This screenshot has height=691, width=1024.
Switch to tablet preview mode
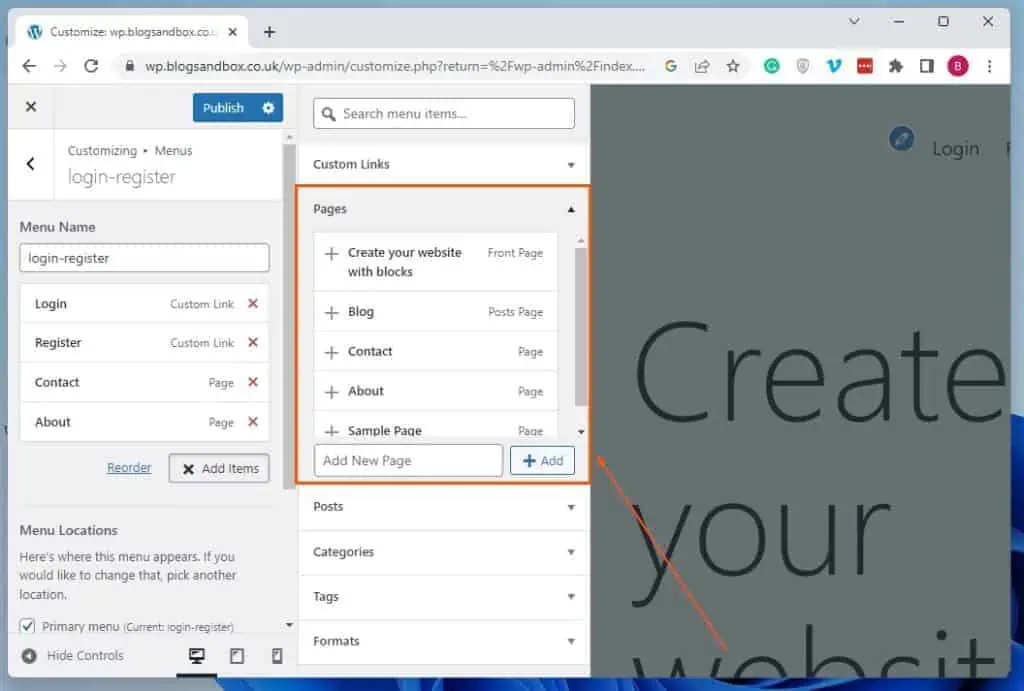tap(237, 655)
